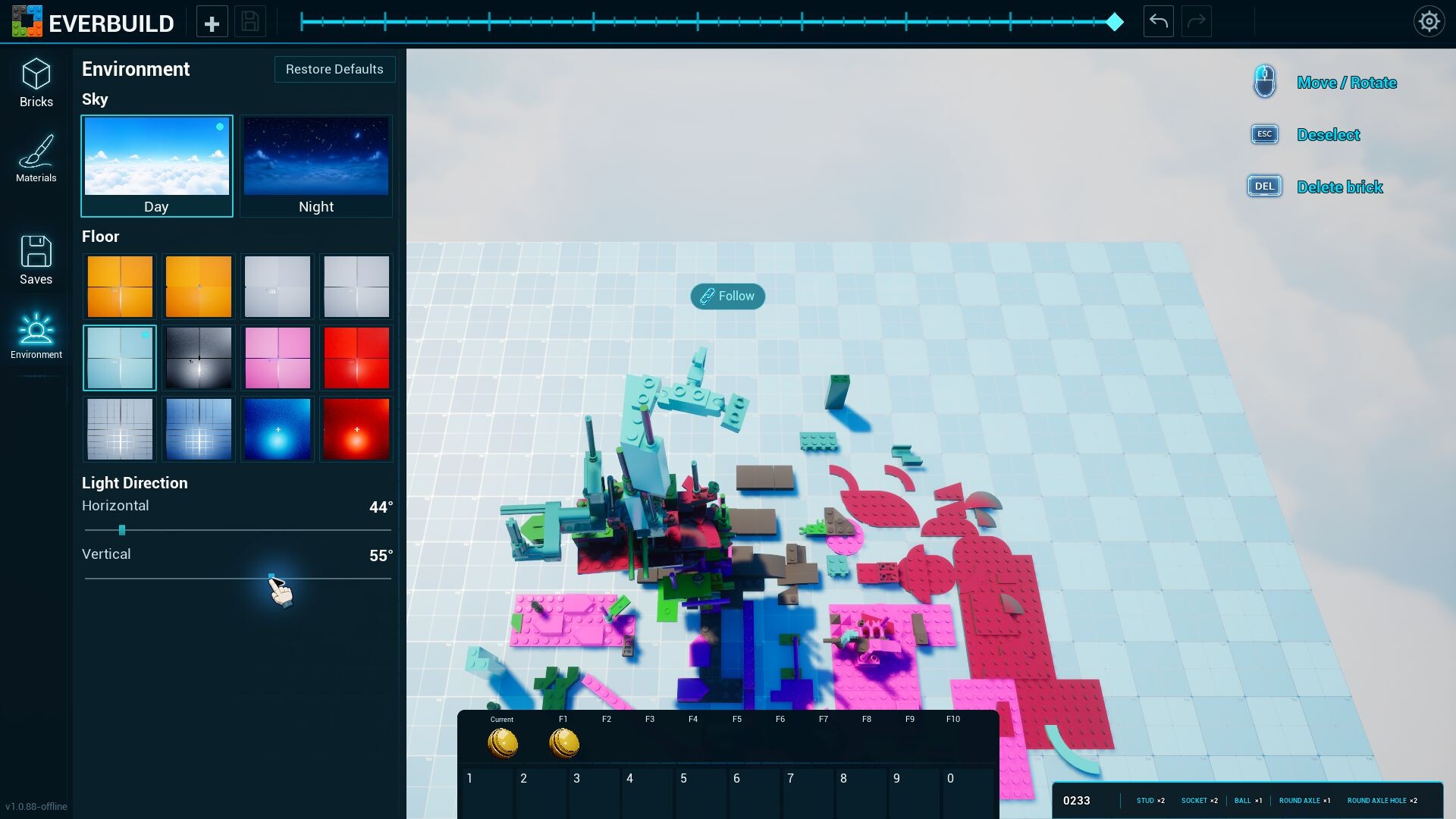Choose the Night sky
This screenshot has width=1456, height=819.
pyautogui.click(x=316, y=166)
